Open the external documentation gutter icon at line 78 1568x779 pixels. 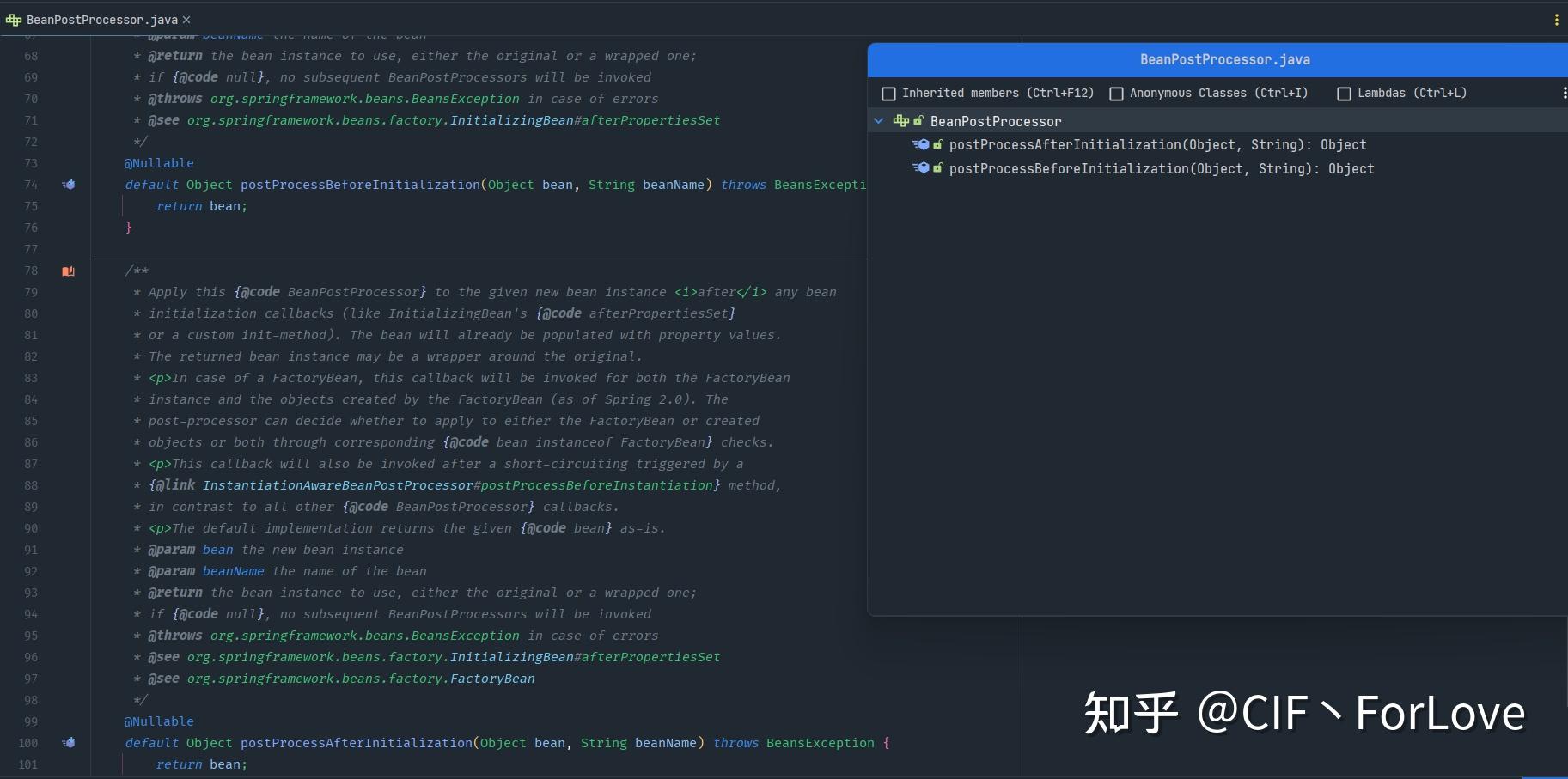pyautogui.click(x=69, y=271)
